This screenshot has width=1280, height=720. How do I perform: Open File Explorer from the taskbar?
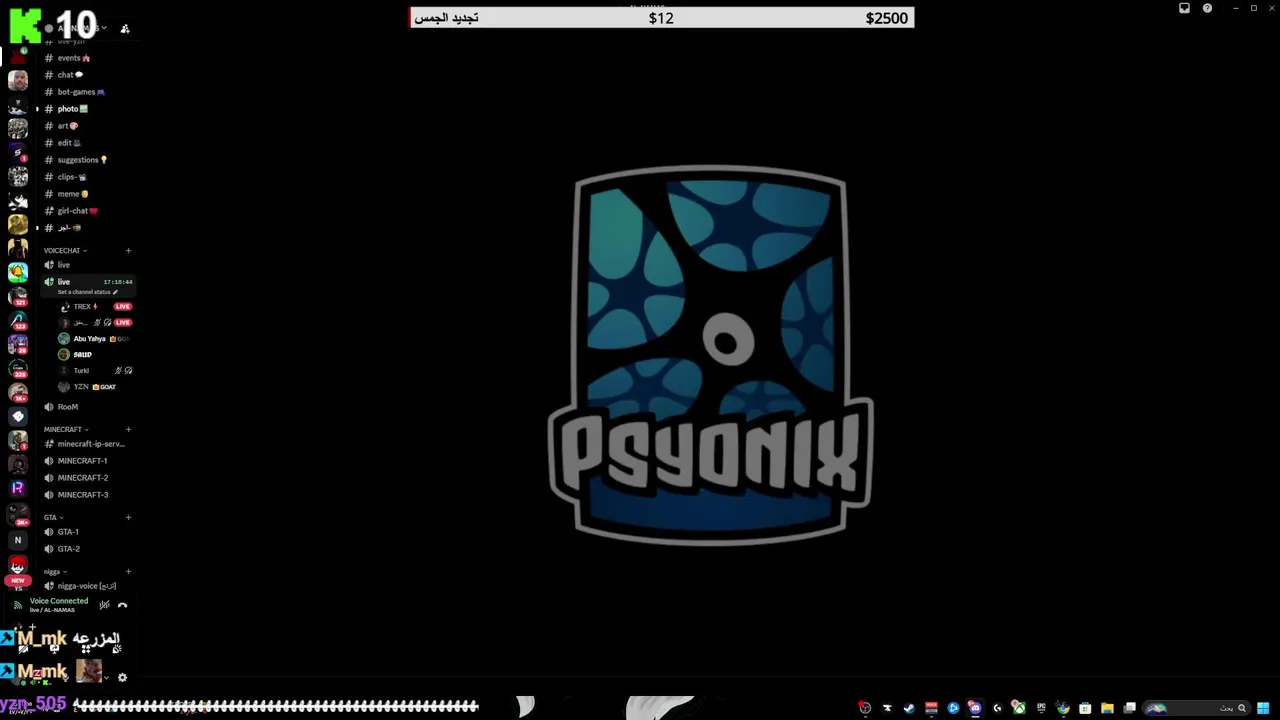coord(1107,708)
